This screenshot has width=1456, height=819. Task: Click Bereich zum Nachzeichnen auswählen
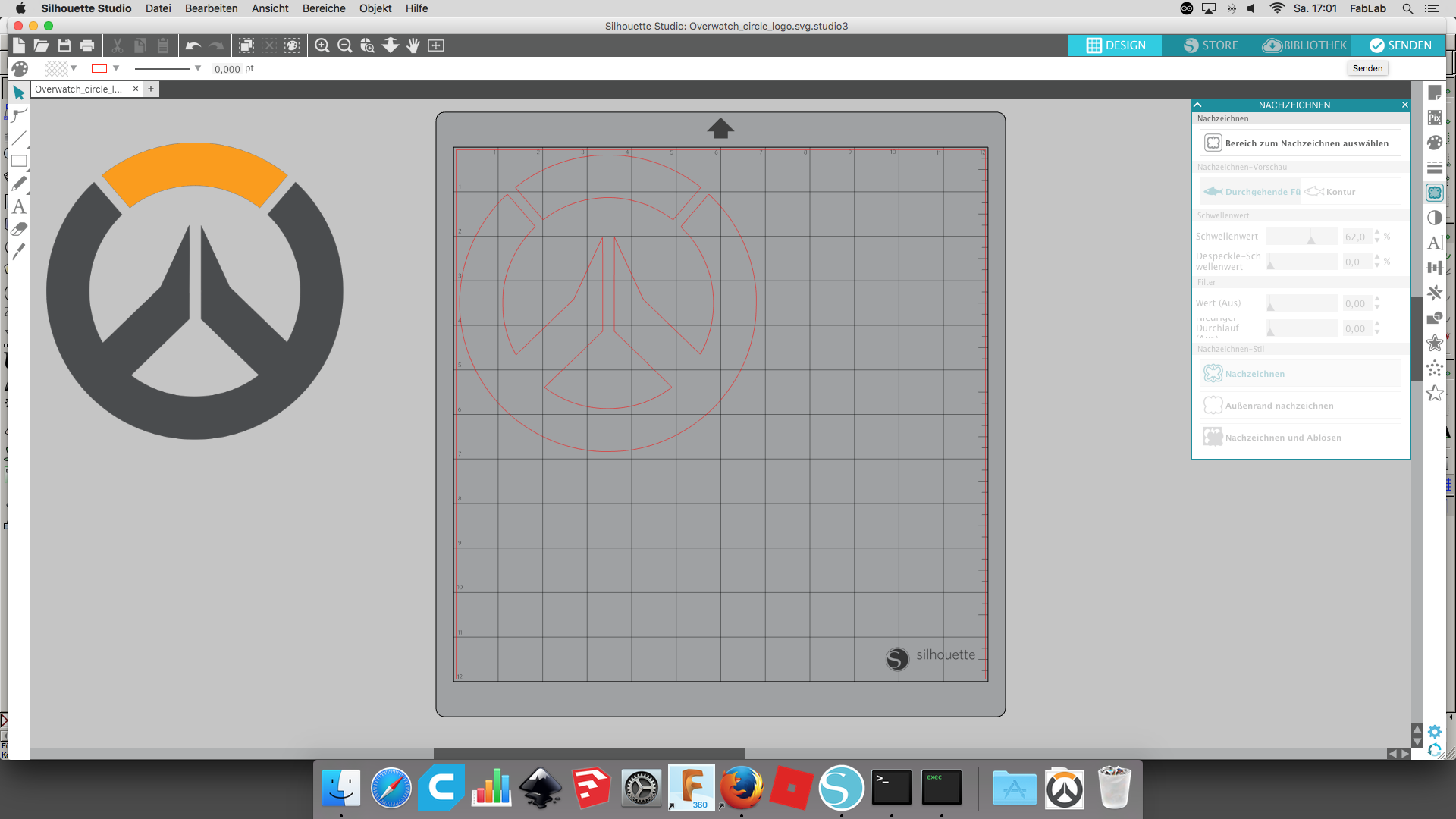1300,143
